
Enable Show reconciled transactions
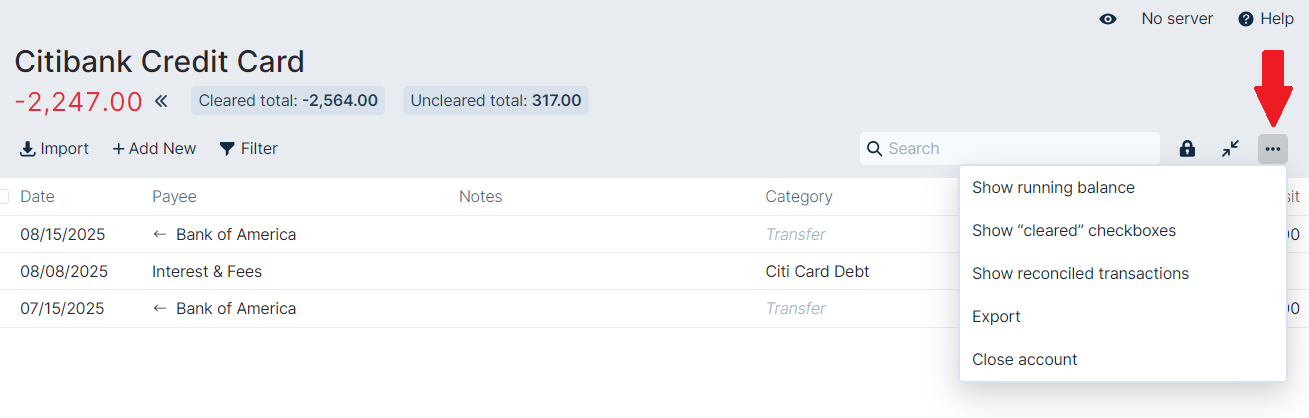point(1080,274)
